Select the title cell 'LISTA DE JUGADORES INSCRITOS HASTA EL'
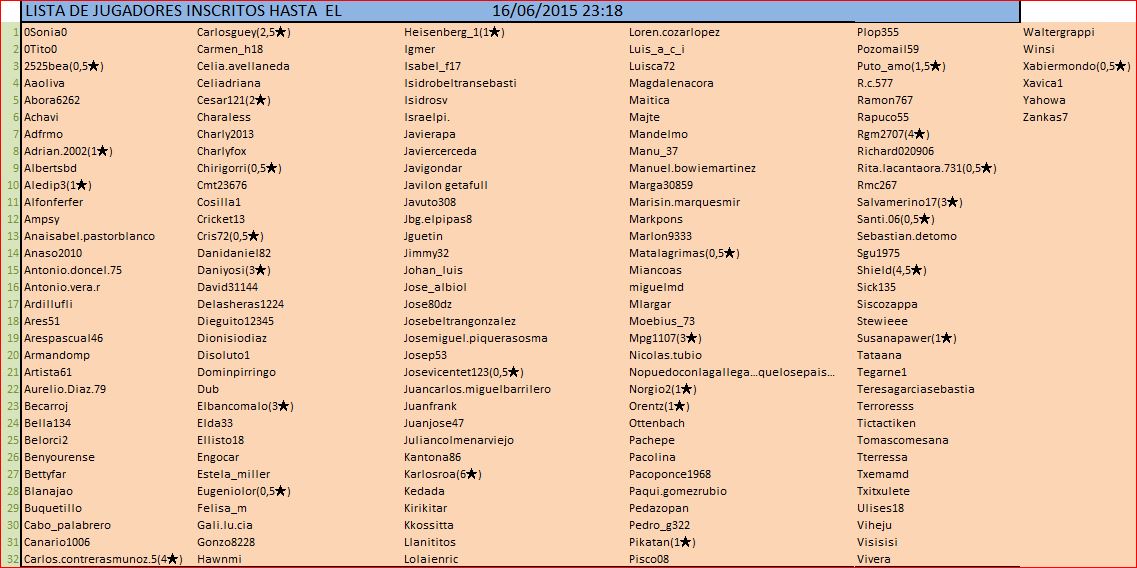Screen dimensions: 1137x568 182,11
